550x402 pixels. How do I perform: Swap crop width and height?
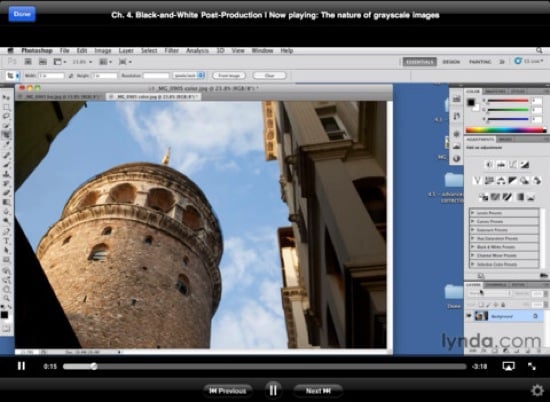pyautogui.click(x=71, y=75)
